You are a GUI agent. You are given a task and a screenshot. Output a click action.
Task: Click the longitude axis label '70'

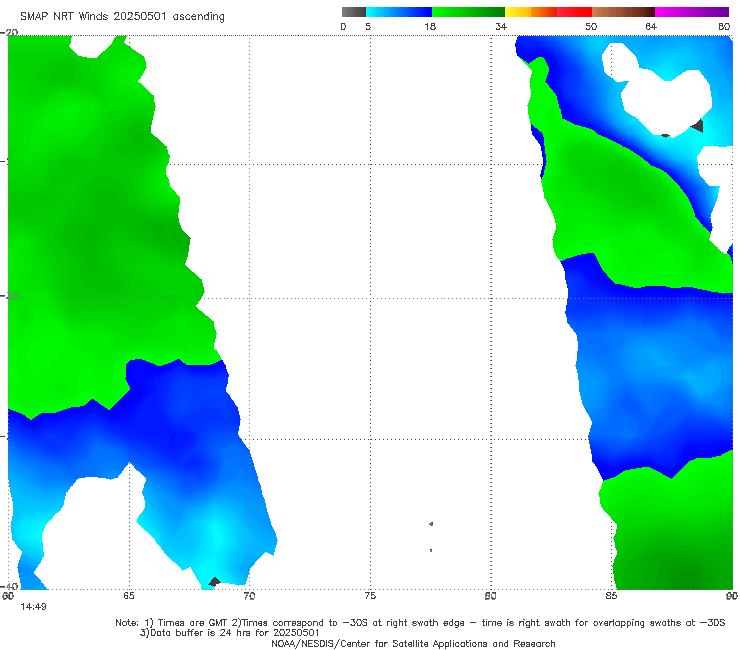pos(250,596)
